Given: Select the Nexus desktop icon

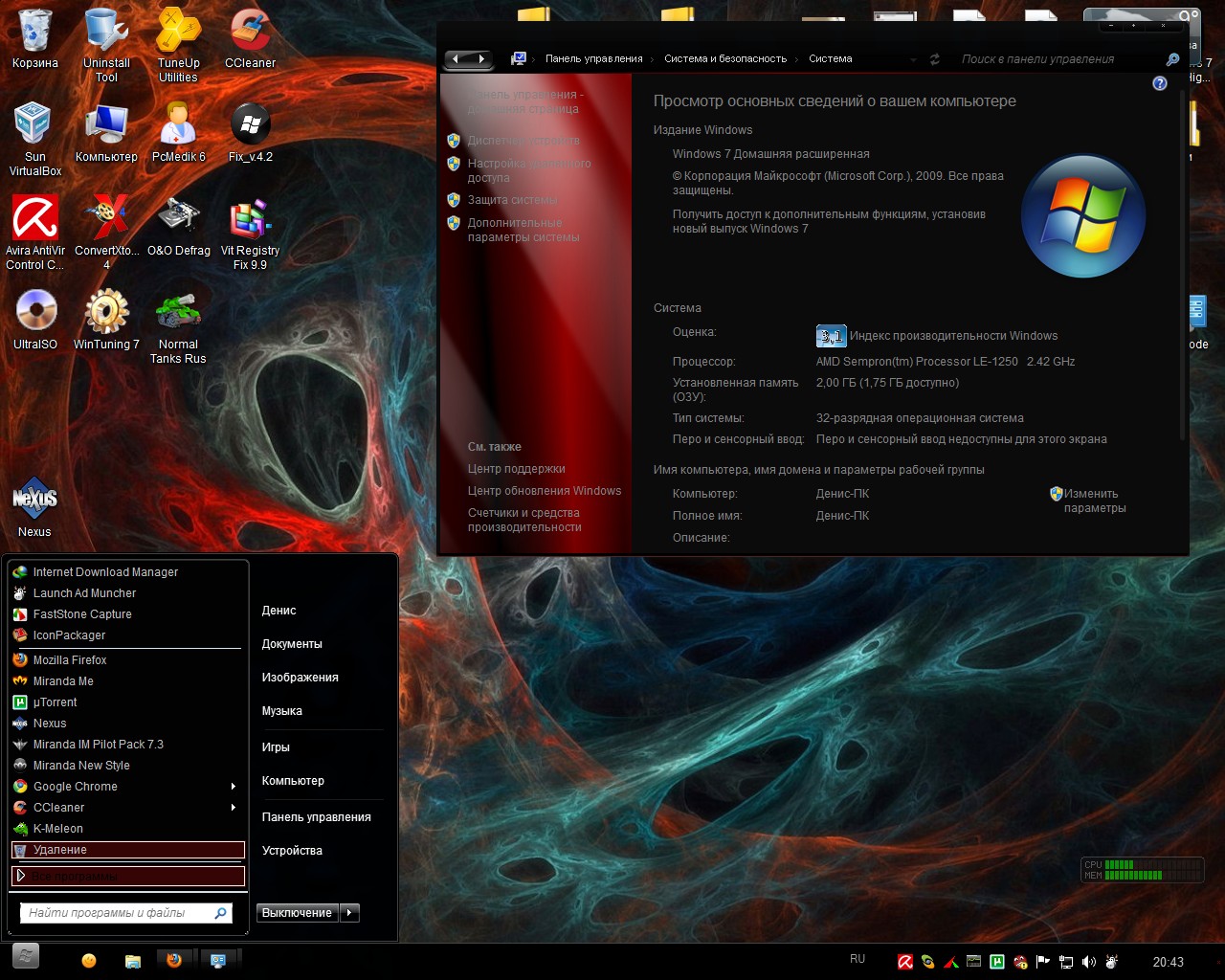Looking at the screenshot, I should pyautogui.click(x=35, y=507).
